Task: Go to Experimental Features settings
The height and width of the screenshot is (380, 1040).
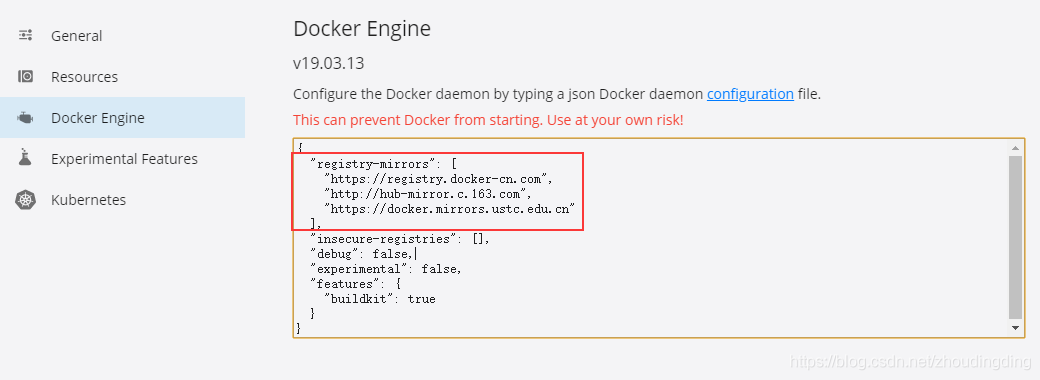Action: point(122,159)
